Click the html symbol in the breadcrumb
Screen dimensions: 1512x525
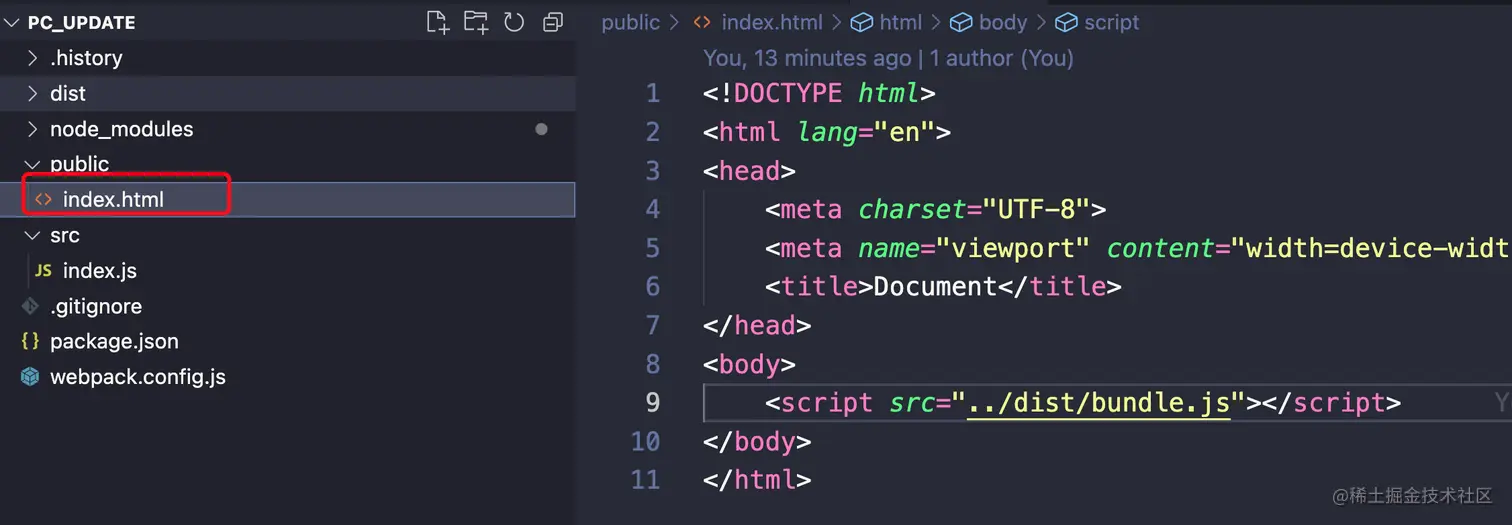901,22
